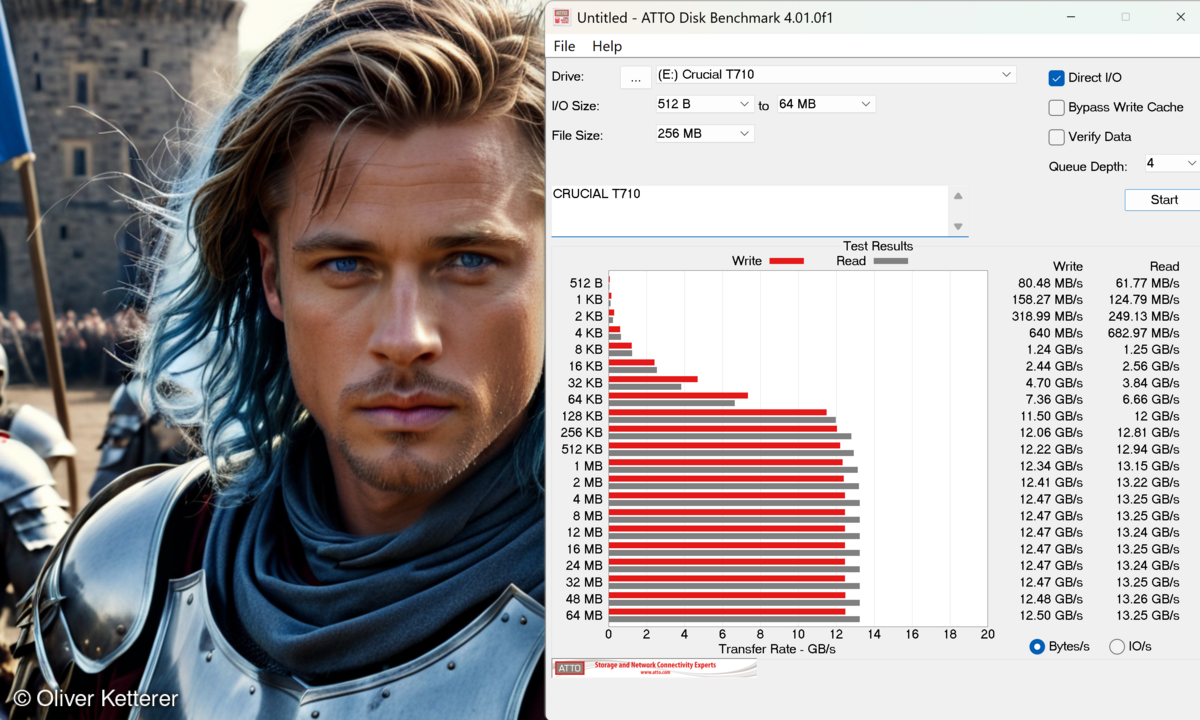Viewport: 1200px width, 720px height.
Task: Open the Drive dropdown showing Crucial T710
Action: point(835,75)
